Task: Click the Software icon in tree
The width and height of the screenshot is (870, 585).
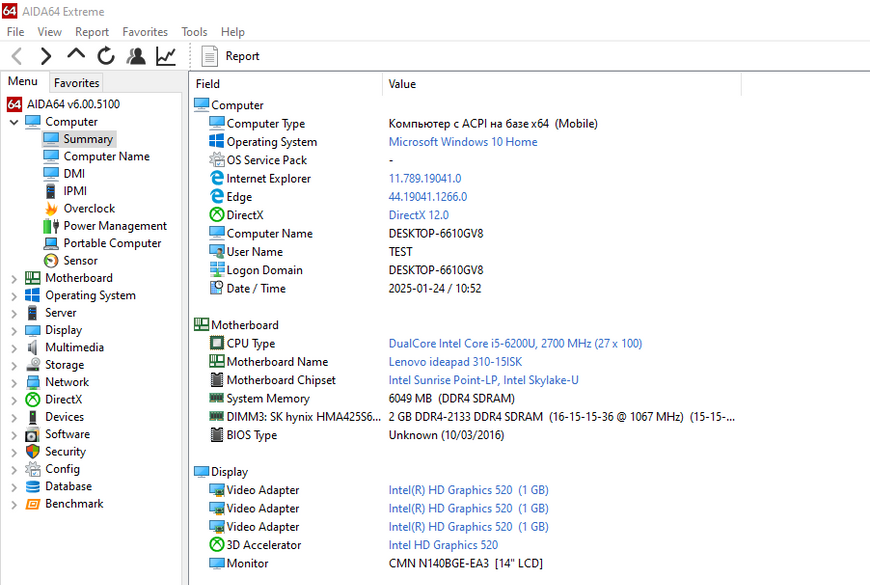Action: [33, 435]
